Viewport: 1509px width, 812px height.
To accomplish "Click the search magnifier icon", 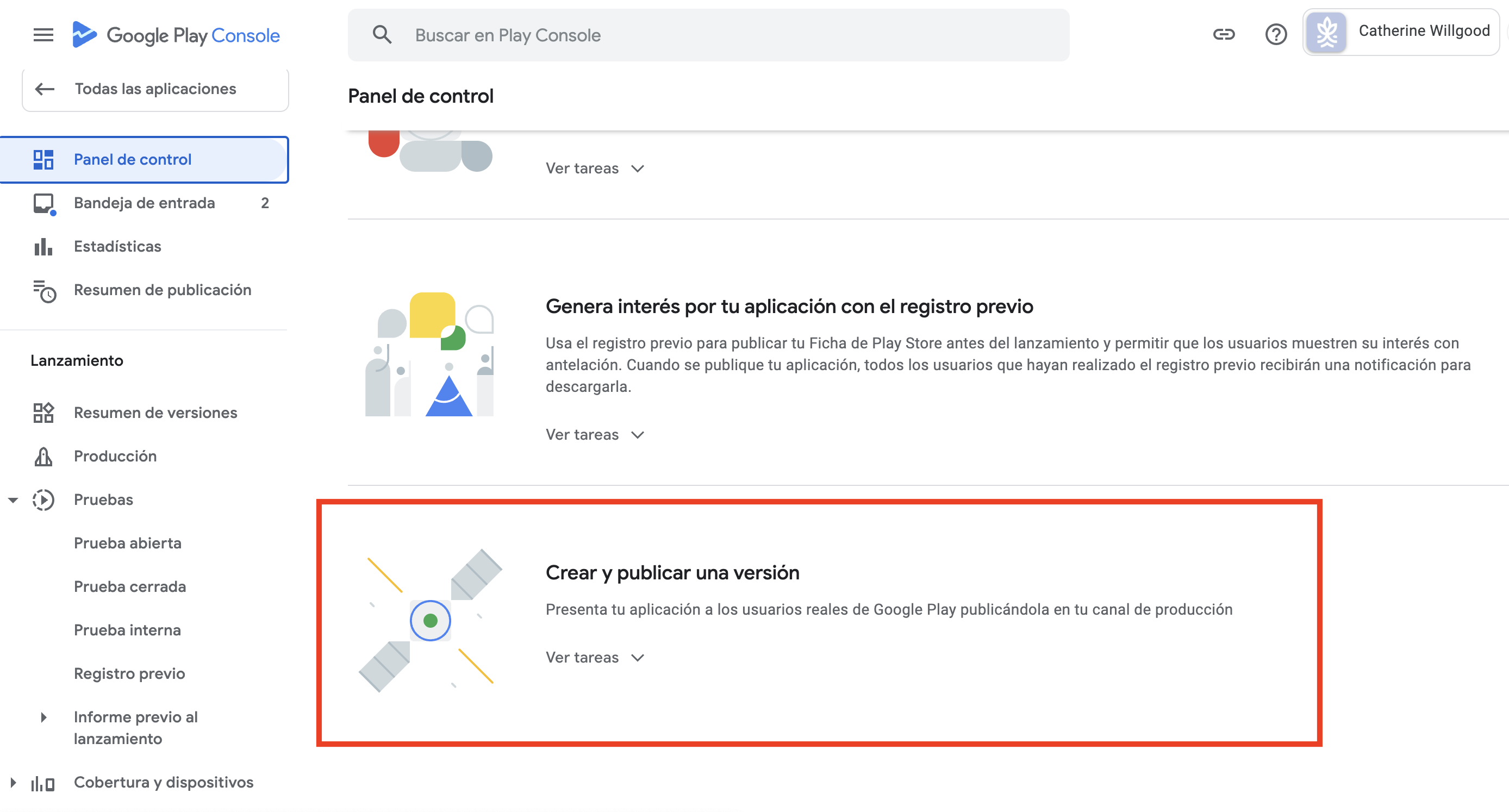I will (x=382, y=35).
